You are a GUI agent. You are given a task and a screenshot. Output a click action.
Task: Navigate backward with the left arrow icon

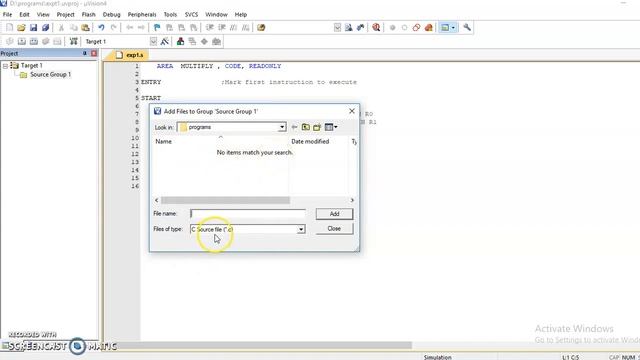click(x=129, y=28)
